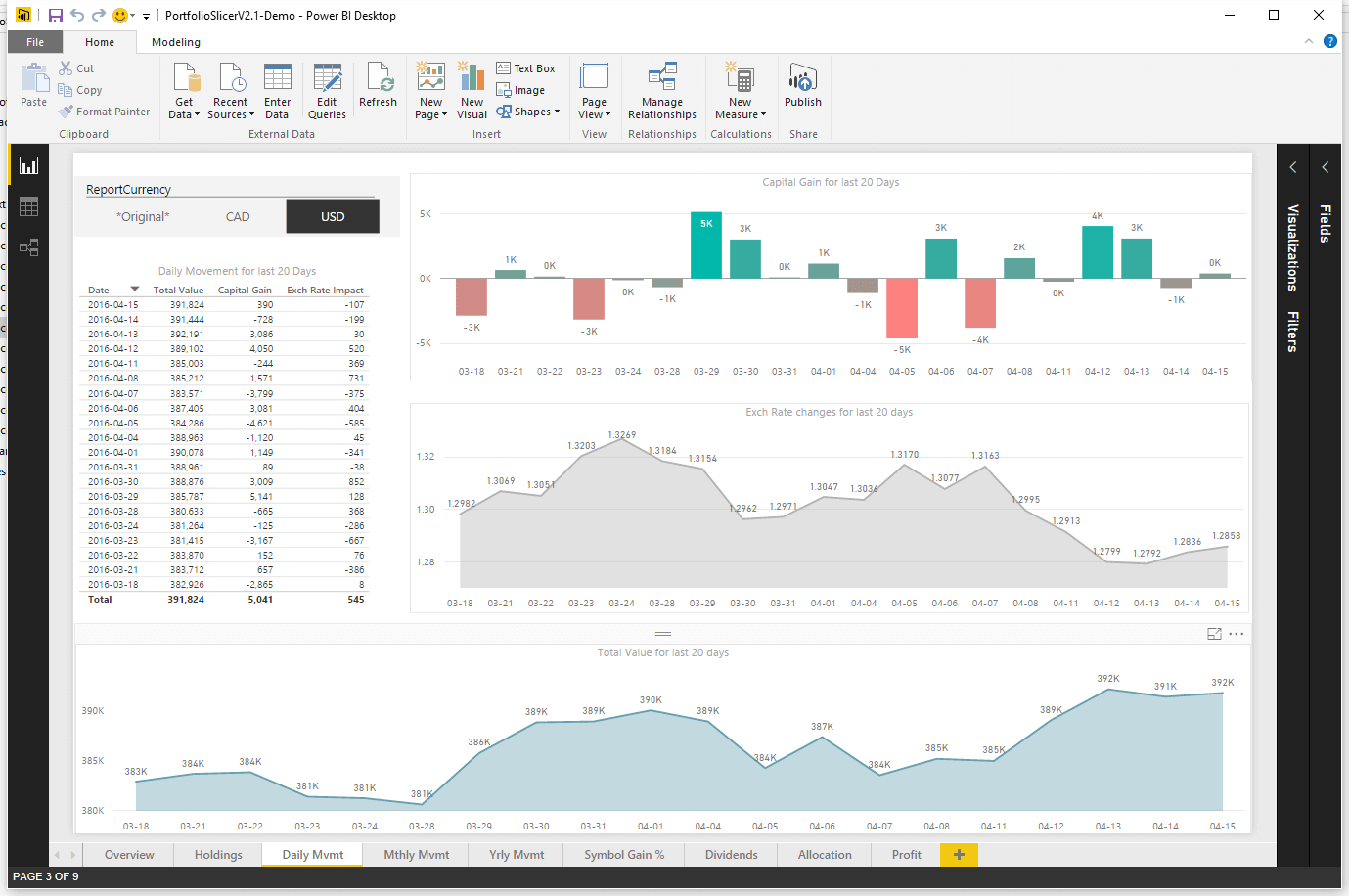
Task: Sort table by the Date column header
Action: pos(99,291)
